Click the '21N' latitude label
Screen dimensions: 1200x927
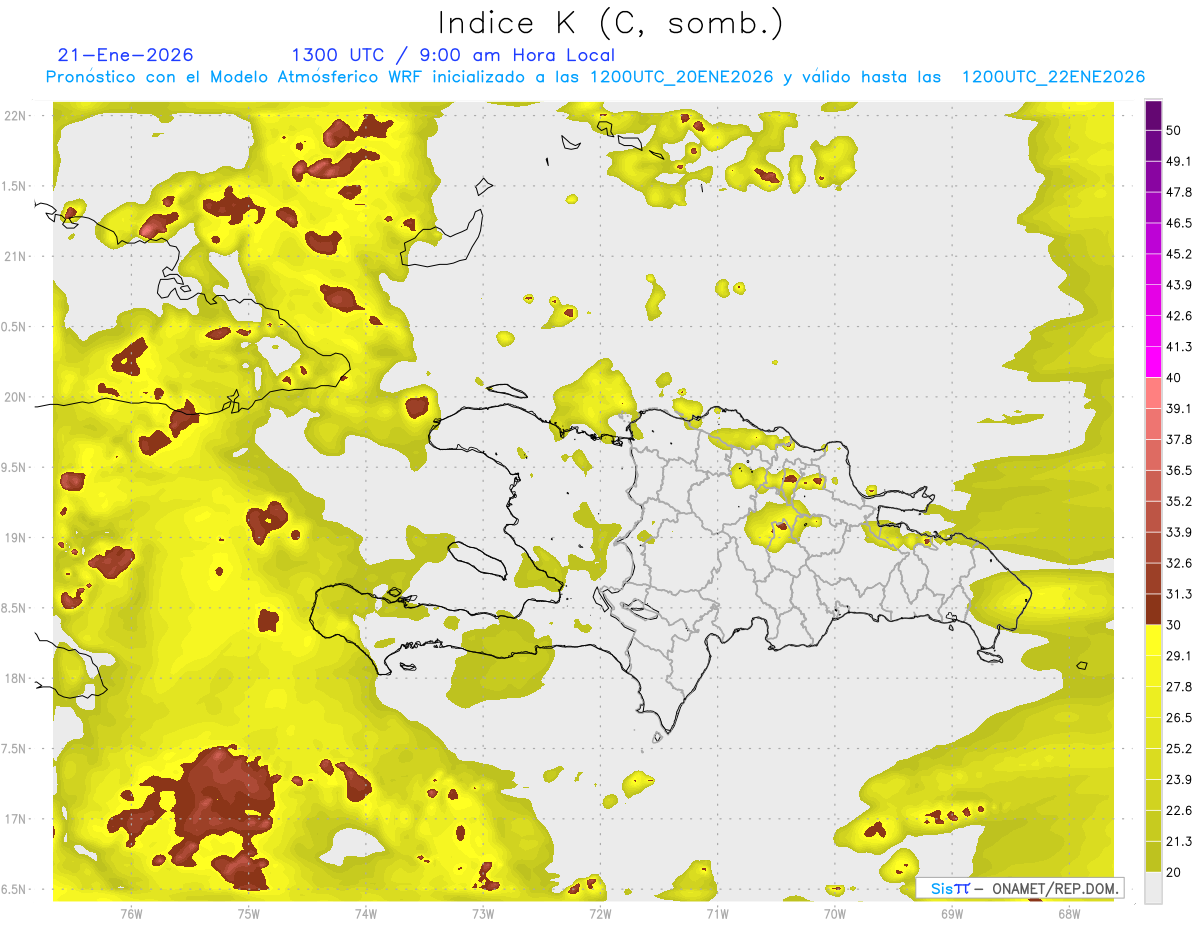pos(15,256)
